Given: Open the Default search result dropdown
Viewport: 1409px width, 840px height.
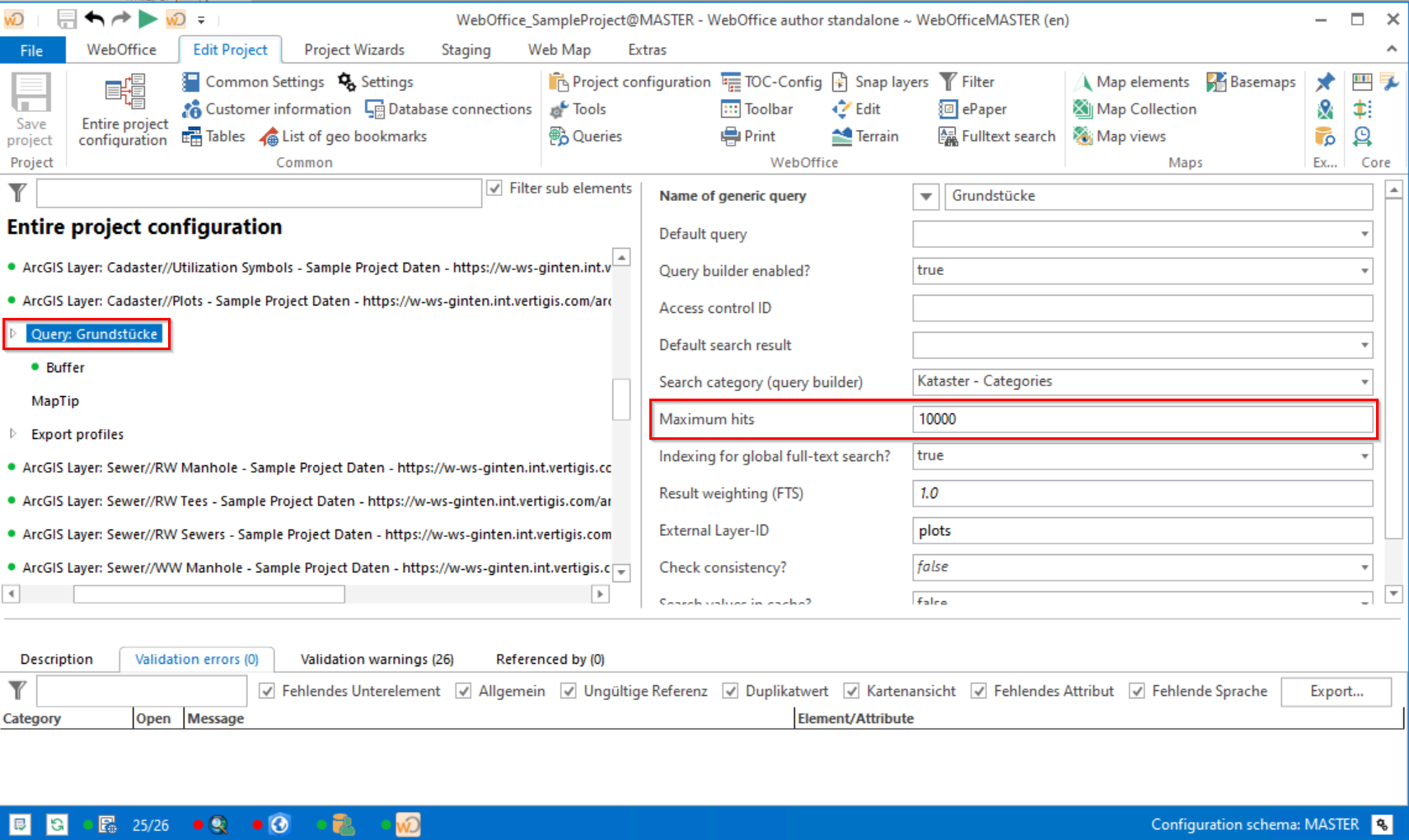Looking at the screenshot, I should pos(1361,344).
